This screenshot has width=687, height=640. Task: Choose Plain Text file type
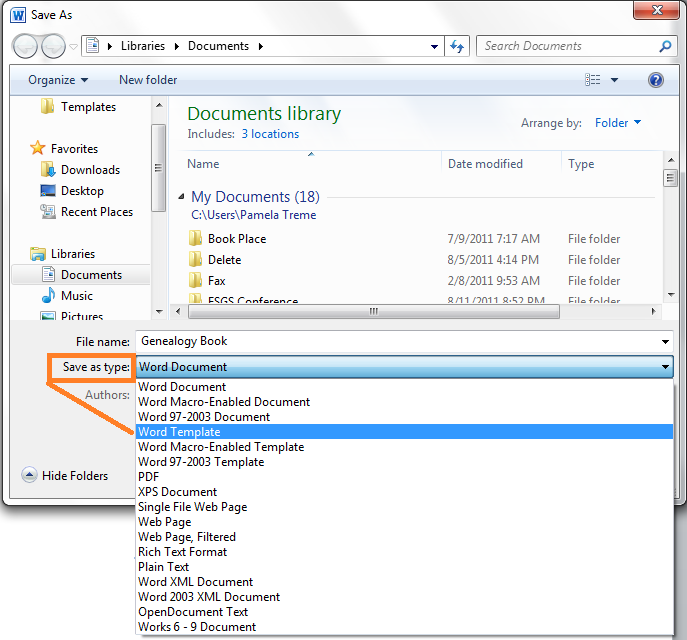(x=404, y=566)
